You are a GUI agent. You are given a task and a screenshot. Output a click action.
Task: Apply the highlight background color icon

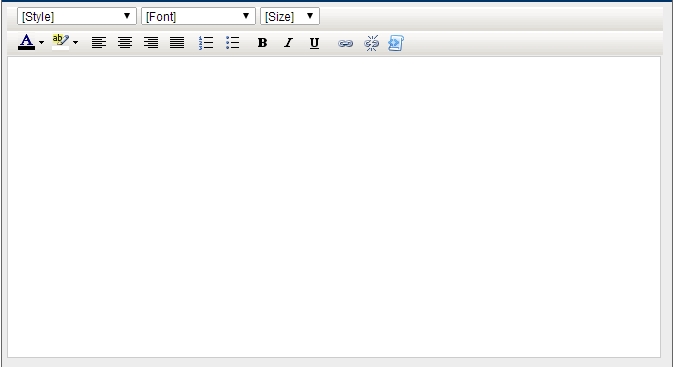point(60,42)
